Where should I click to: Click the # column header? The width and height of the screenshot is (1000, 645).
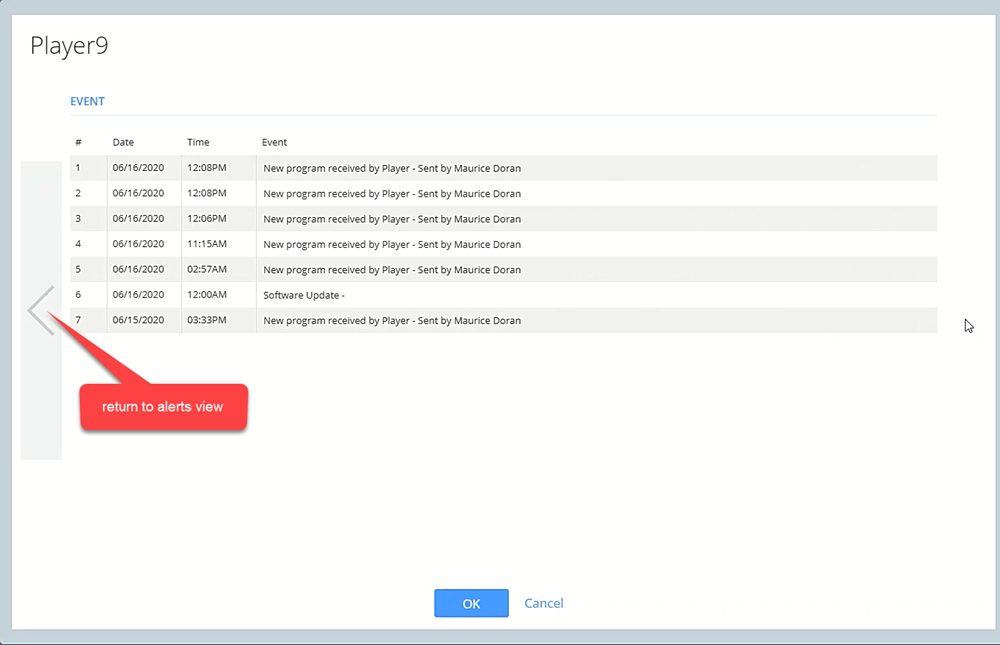pos(78,143)
